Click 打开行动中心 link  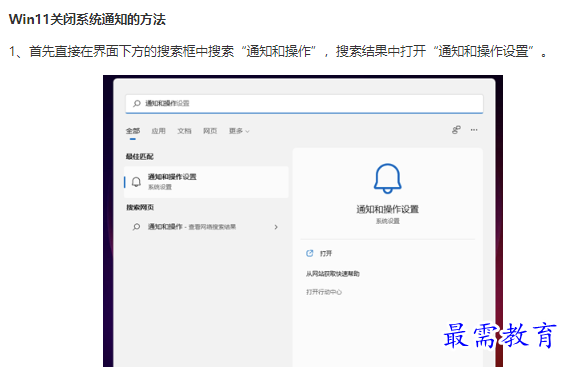324,292
